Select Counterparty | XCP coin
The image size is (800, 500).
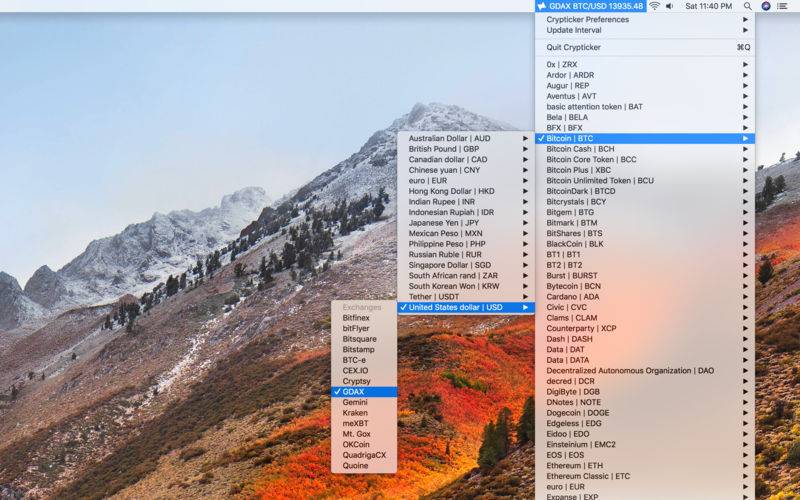(645, 329)
